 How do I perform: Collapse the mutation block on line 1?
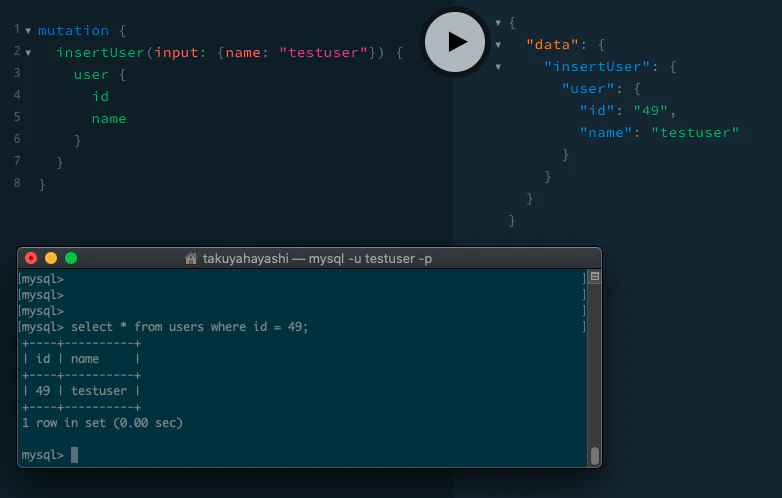pyautogui.click(x=28, y=31)
